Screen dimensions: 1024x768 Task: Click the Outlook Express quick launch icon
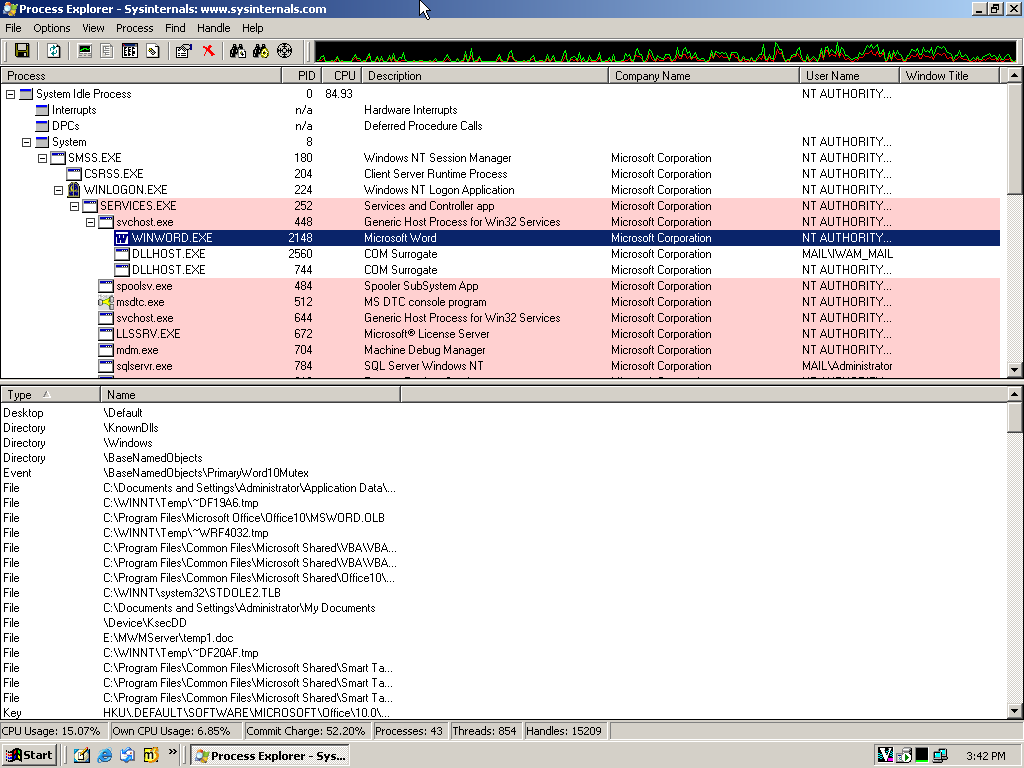[x=127, y=756]
